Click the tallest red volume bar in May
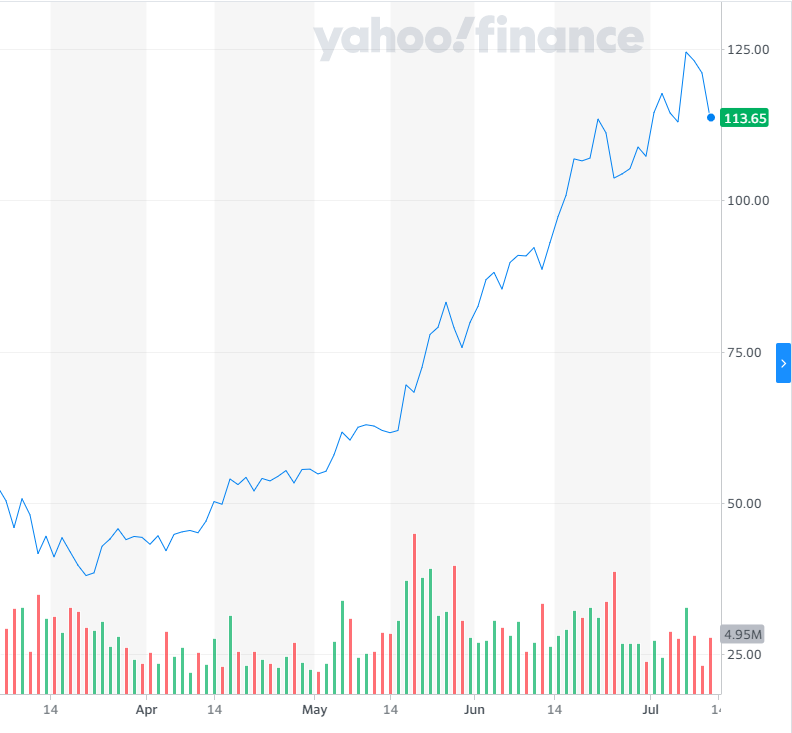Viewport: 792px width, 733px height. pos(414,613)
